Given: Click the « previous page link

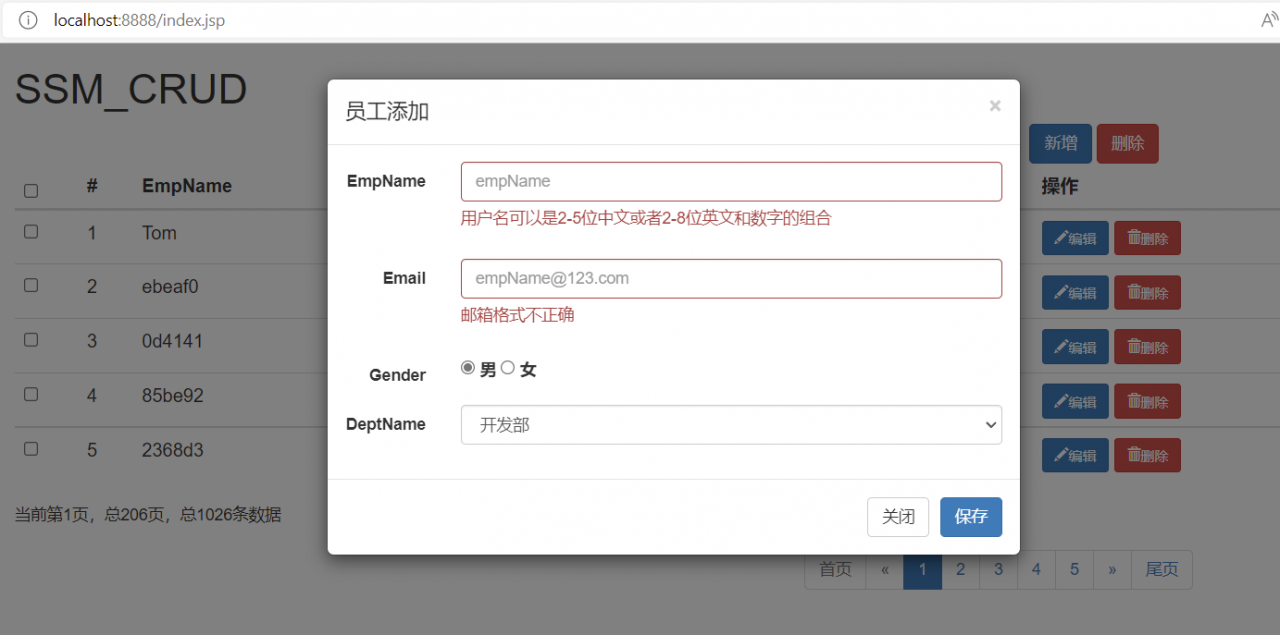Looking at the screenshot, I should (885, 569).
